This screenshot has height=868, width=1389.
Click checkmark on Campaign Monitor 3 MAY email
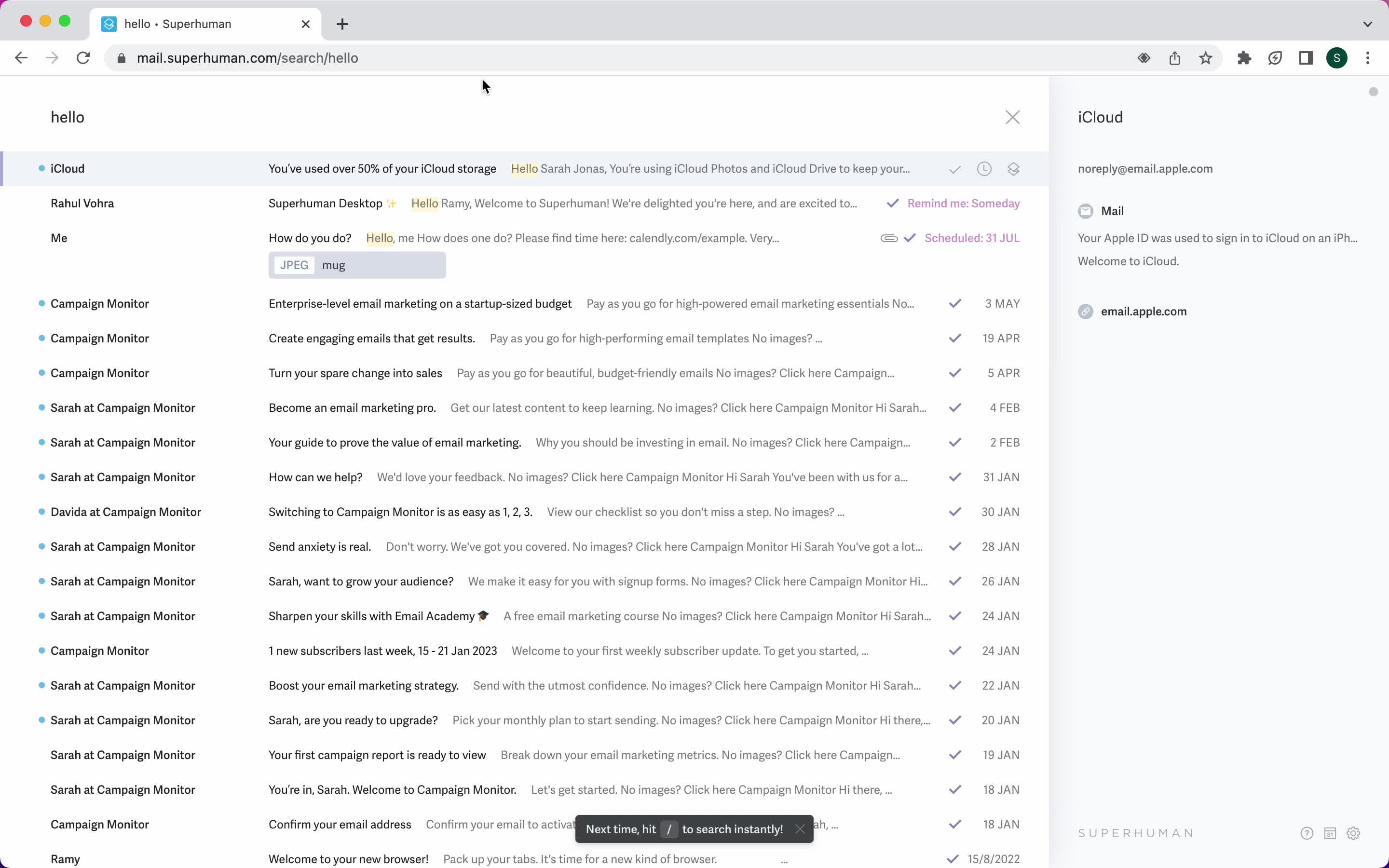954,303
